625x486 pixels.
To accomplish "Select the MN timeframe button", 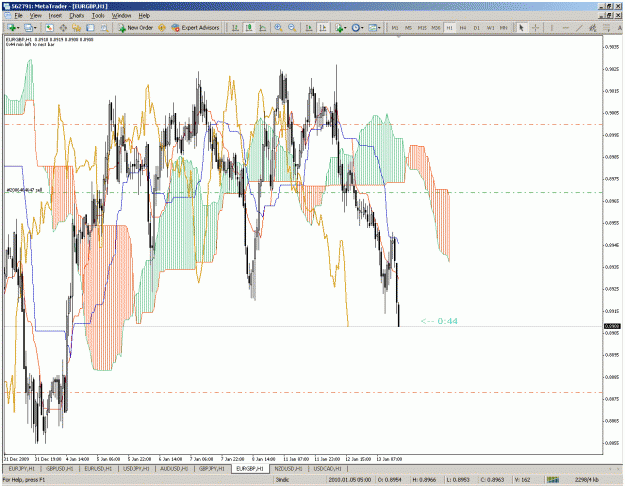I will [504, 28].
